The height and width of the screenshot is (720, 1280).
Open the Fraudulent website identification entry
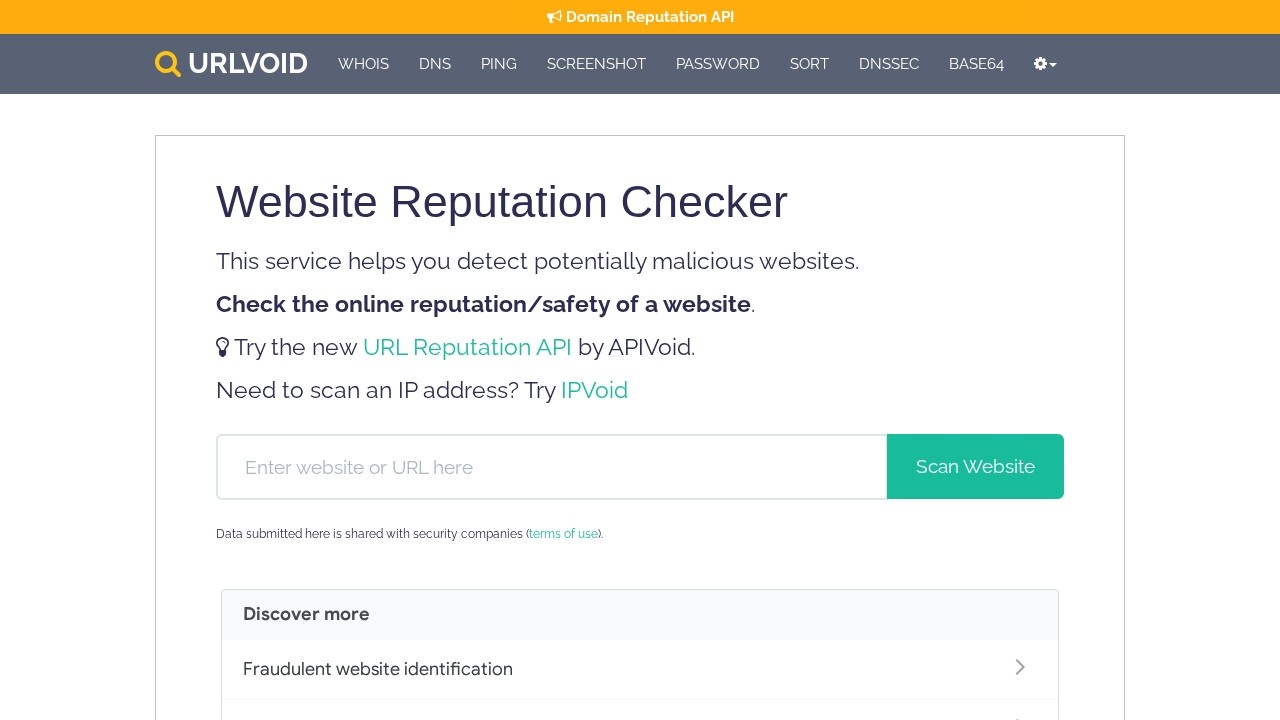(378, 669)
